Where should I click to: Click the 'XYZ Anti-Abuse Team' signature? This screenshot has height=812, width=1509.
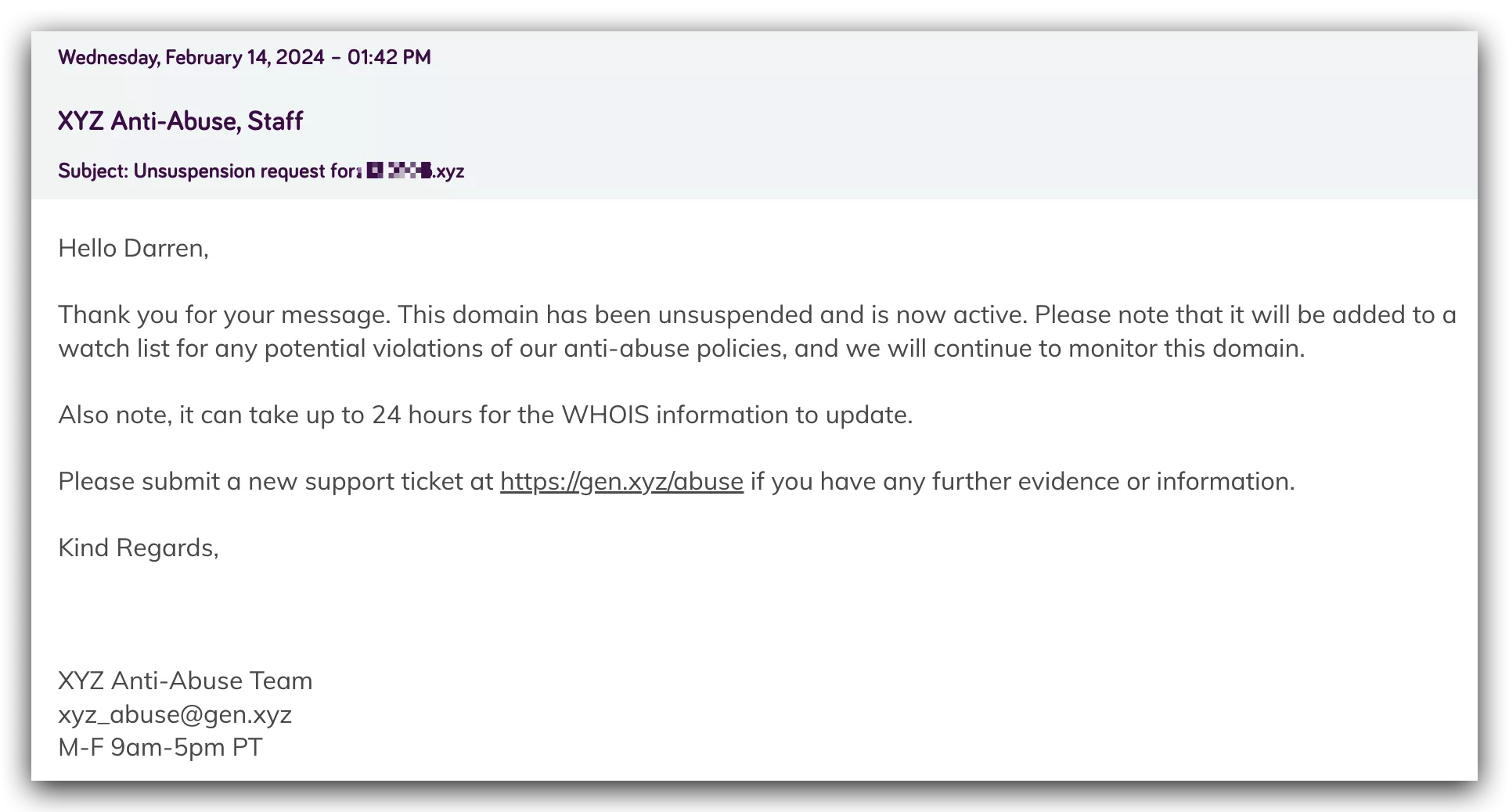tap(185, 681)
